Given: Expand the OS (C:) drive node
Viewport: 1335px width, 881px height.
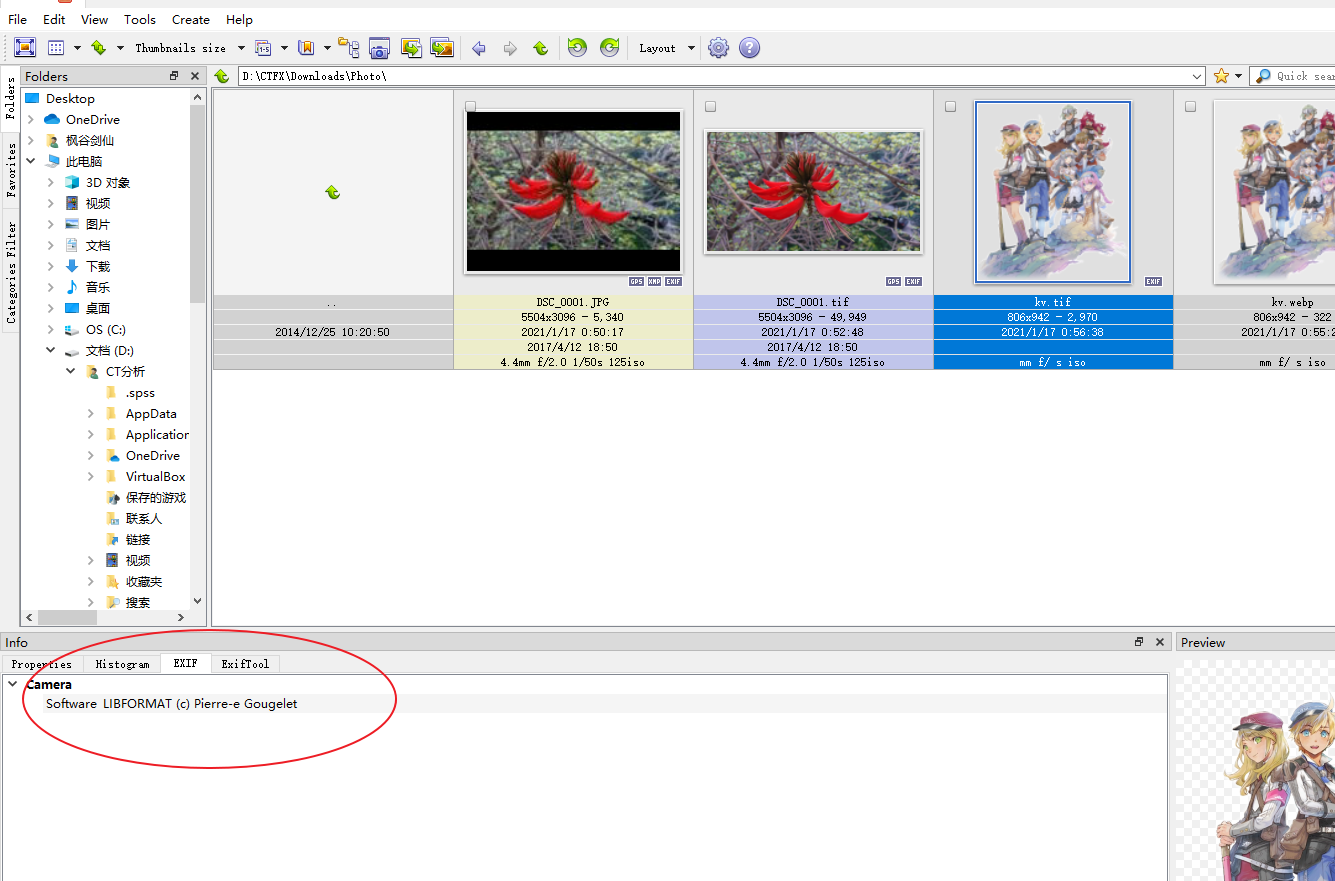Looking at the screenshot, I should click(51, 330).
